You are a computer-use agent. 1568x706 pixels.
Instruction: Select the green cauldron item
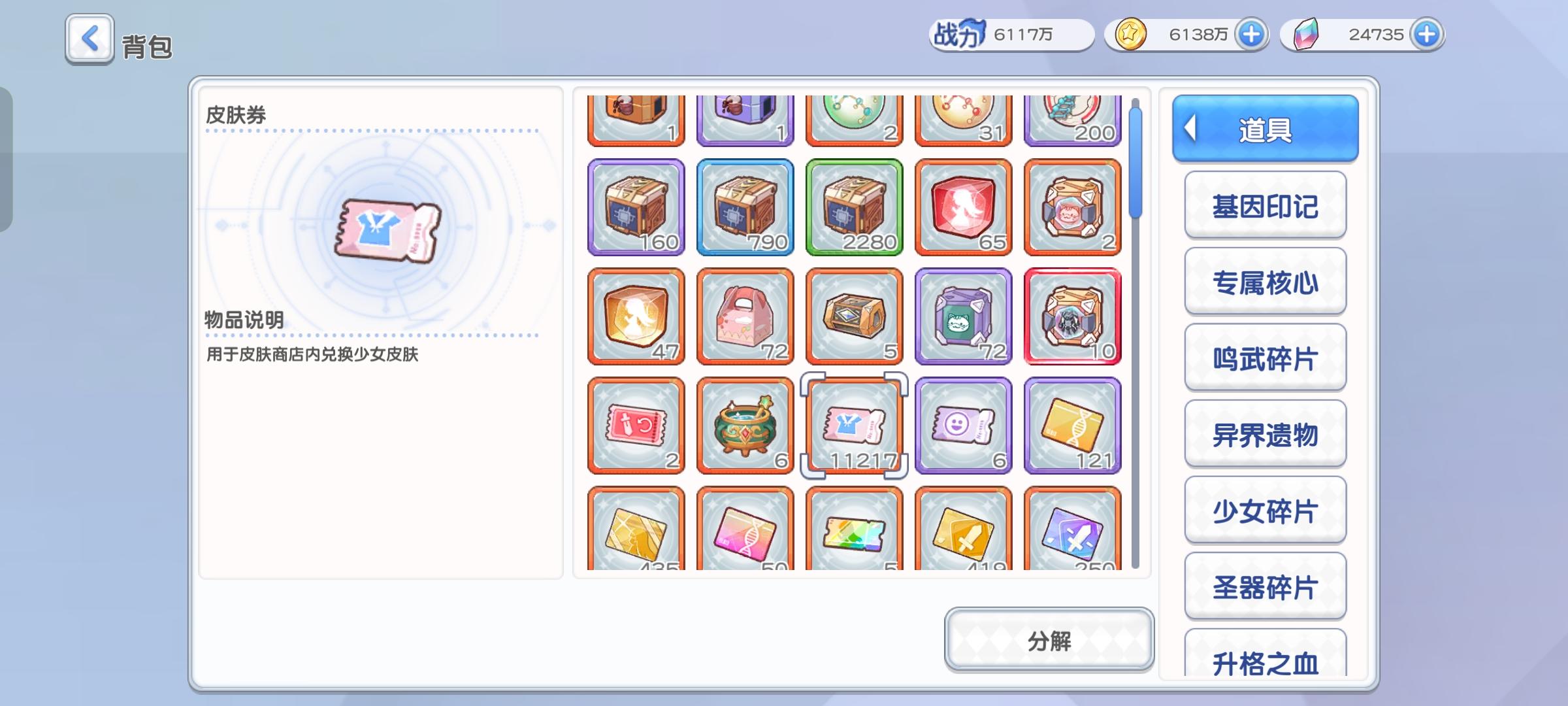pyautogui.click(x=745, y=426)
